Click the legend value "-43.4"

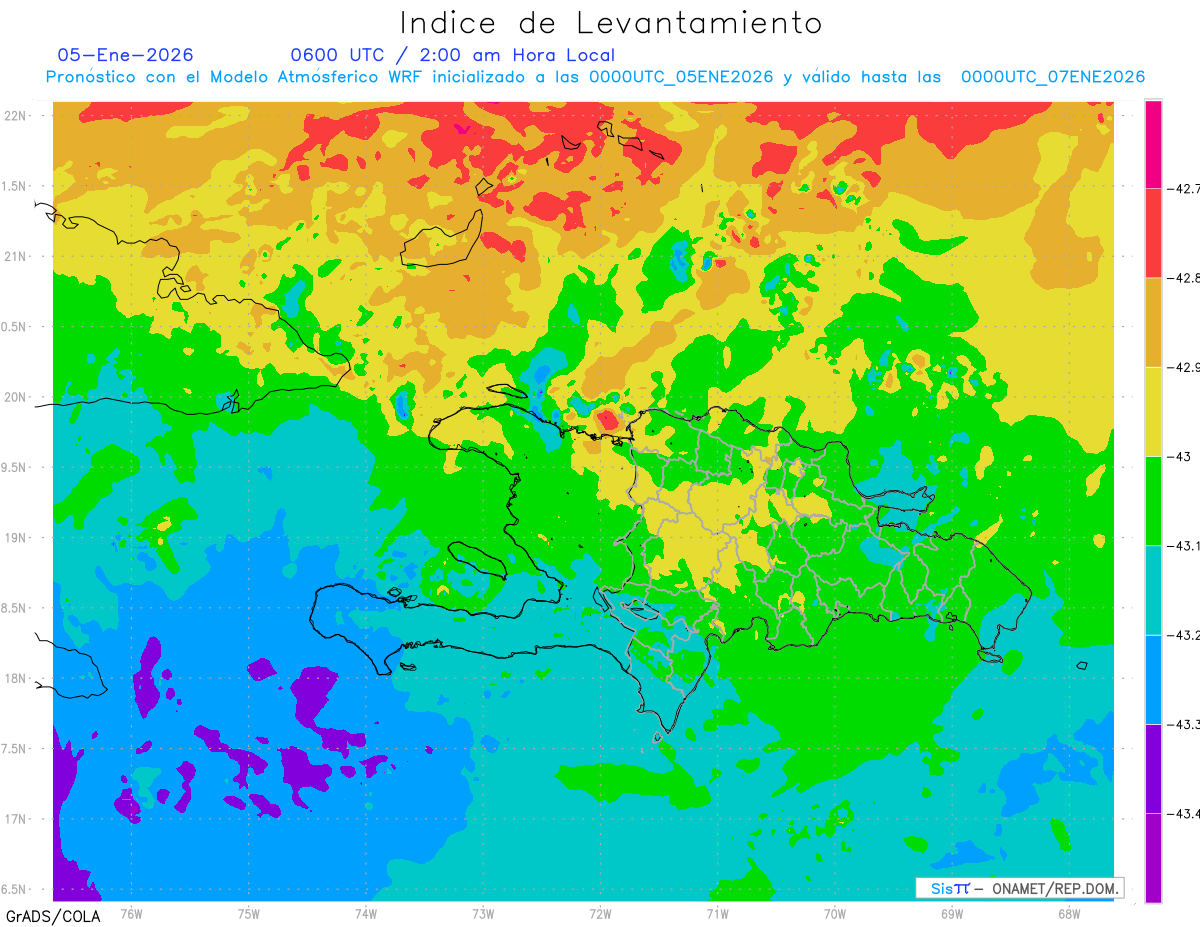[x=1182, y=814]
